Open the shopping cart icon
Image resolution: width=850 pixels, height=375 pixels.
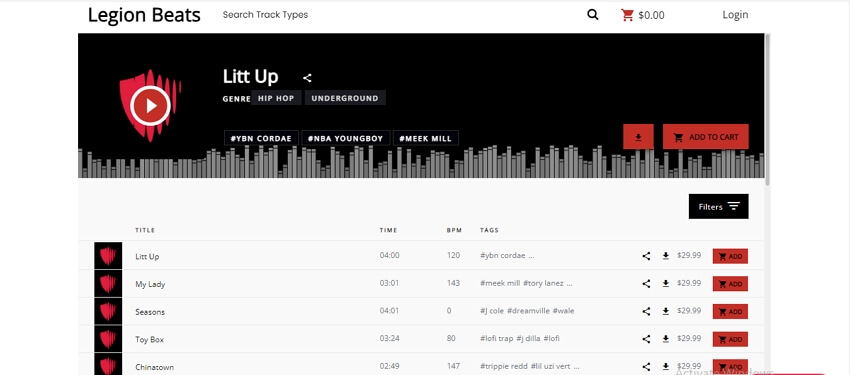point(627,15)
